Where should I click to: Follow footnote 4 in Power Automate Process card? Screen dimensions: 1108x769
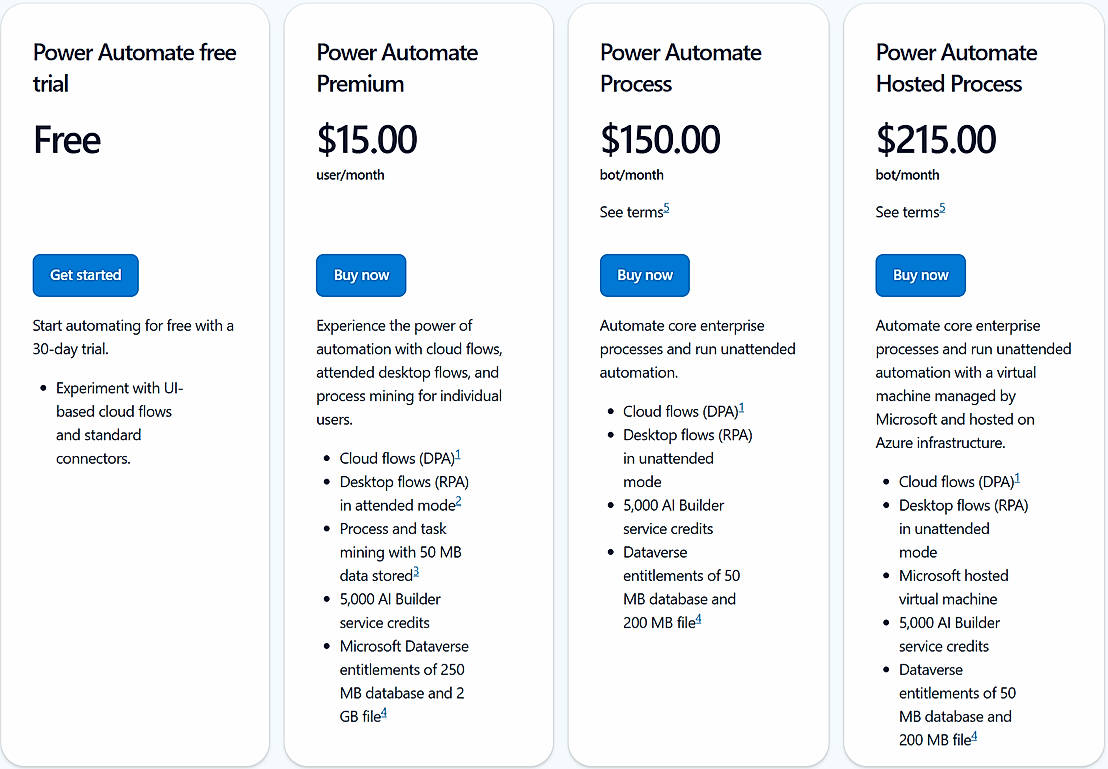pos(698,619)
